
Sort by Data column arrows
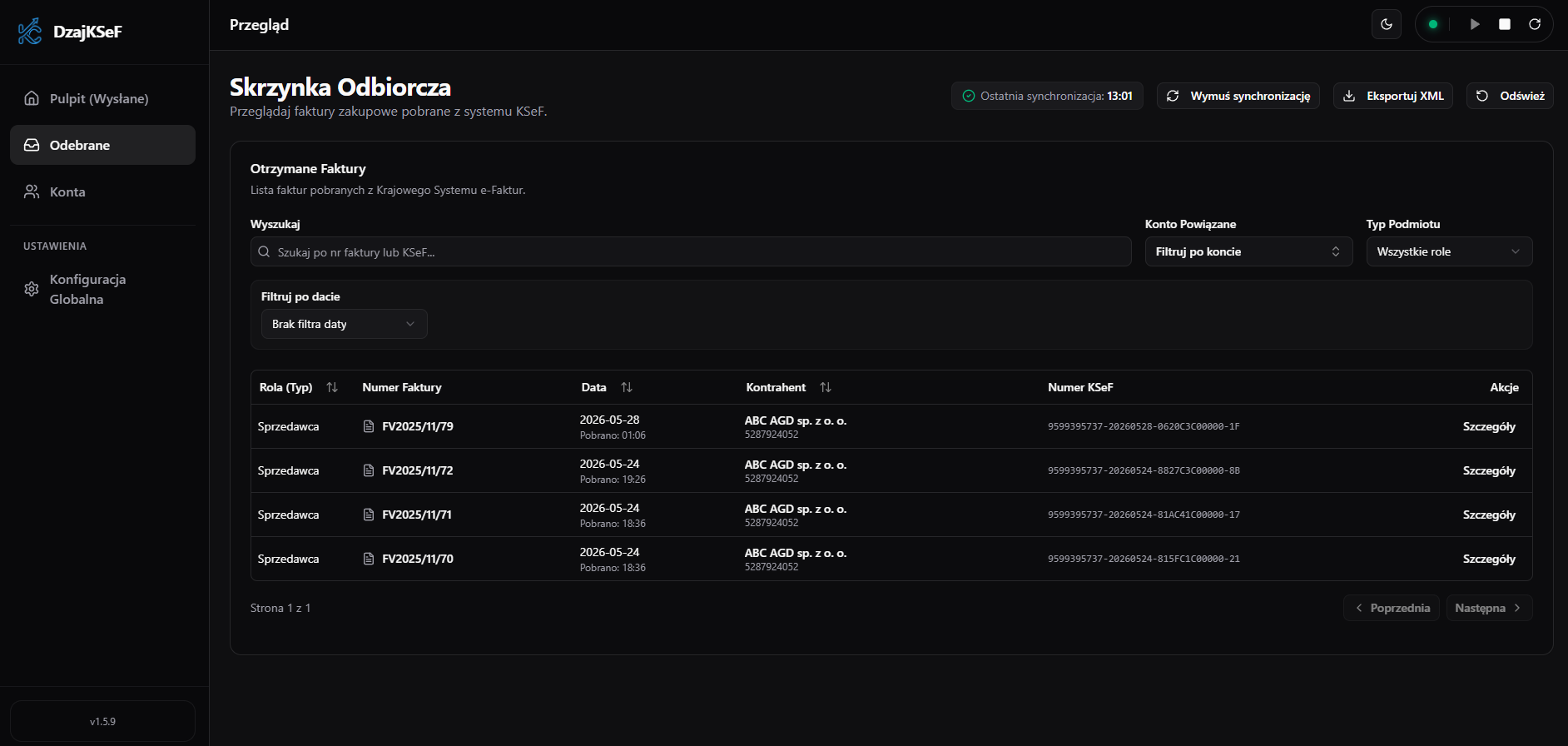click(627, 387)
